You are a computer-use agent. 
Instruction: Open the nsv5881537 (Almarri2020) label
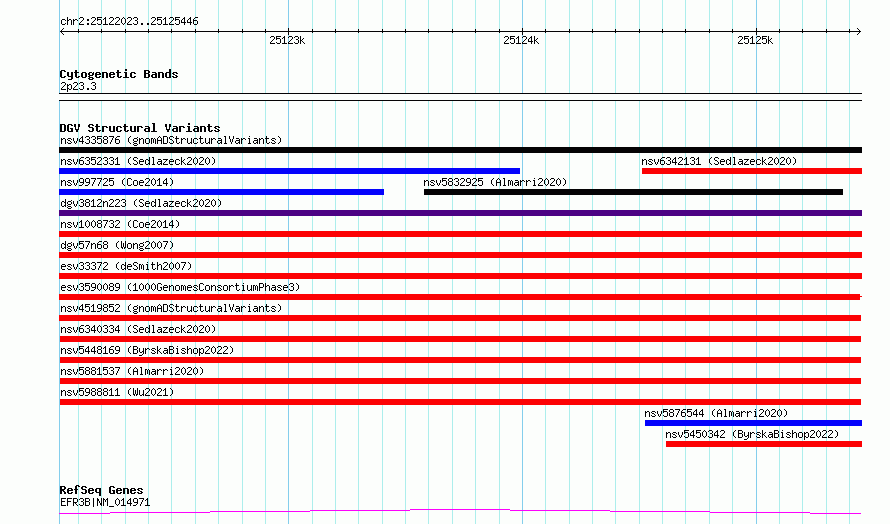[x=132, y=371]
